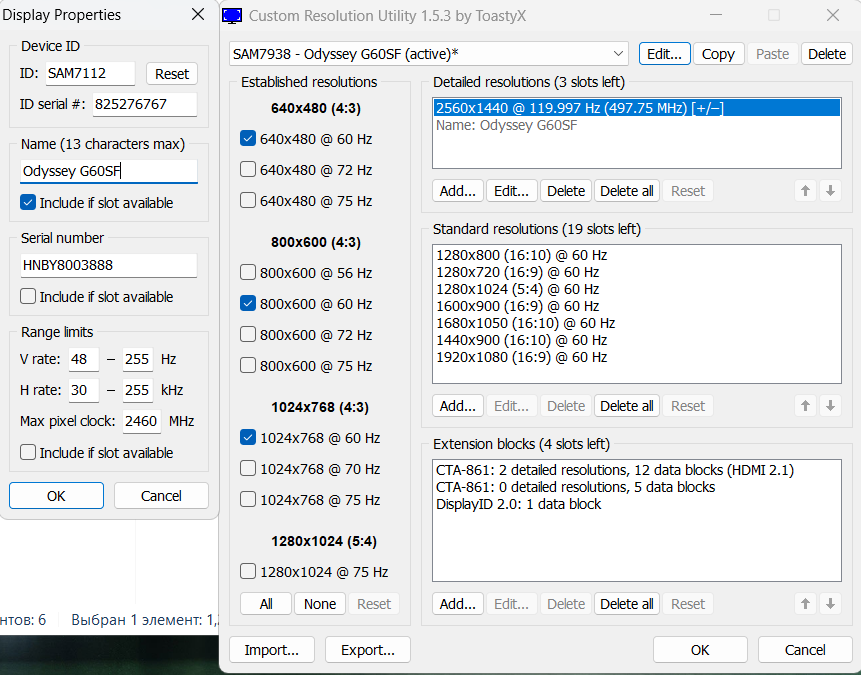Delete the selected detailed resolution

(566, 191)
